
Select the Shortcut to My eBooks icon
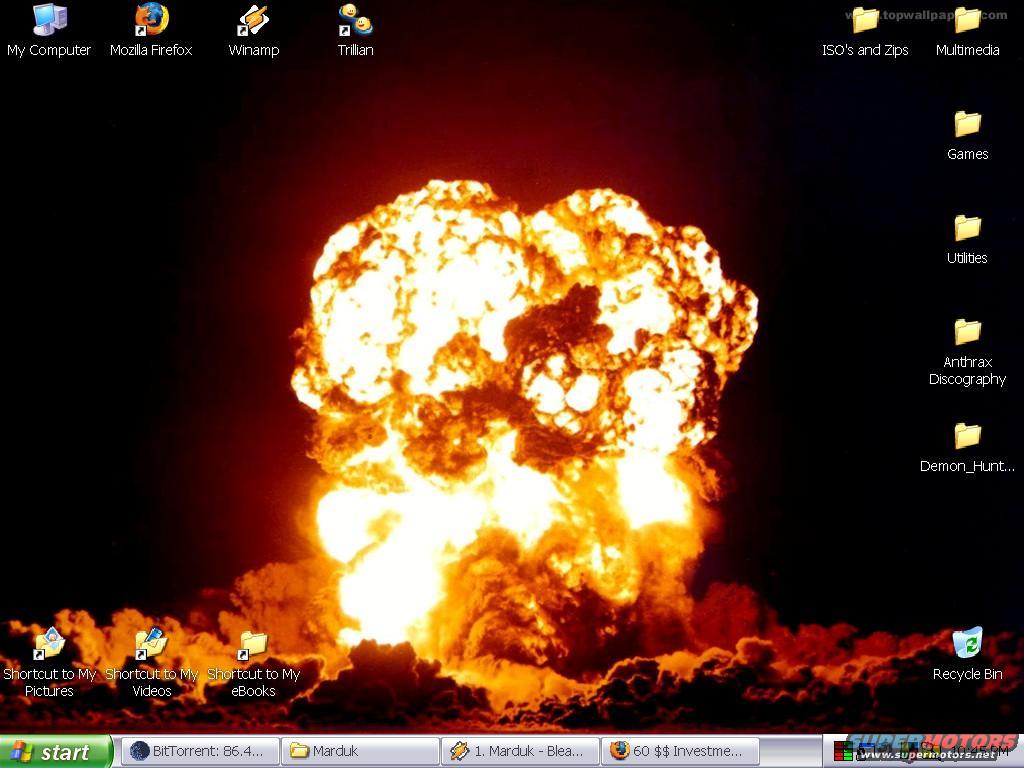pos(253,643)
